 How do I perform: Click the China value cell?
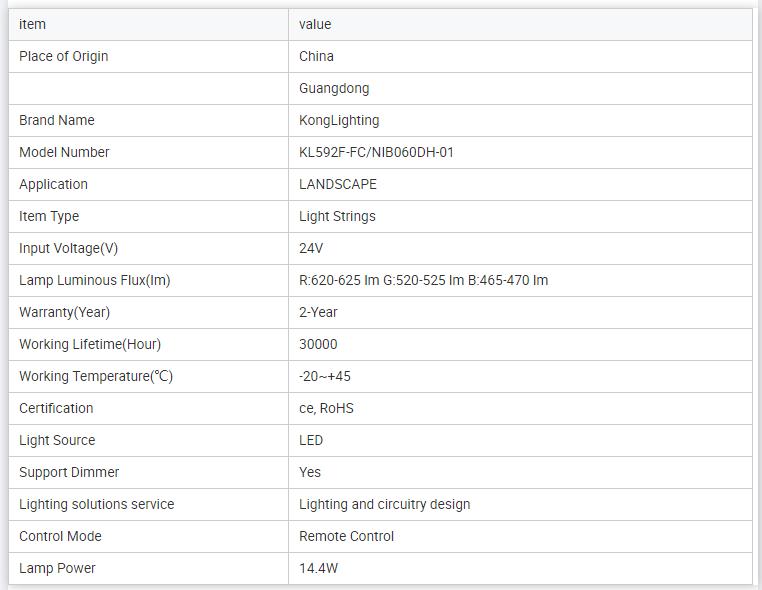pos(317,56)
